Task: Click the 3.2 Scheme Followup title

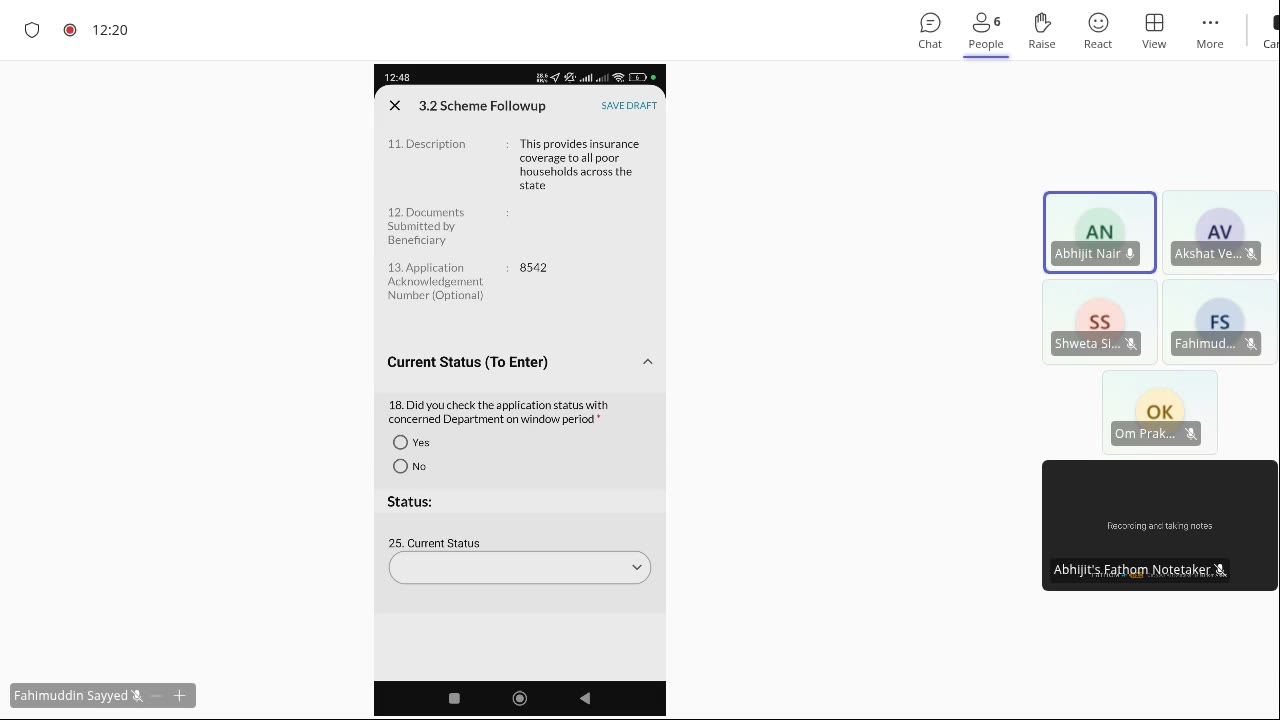Action: (x=482, y=105)
